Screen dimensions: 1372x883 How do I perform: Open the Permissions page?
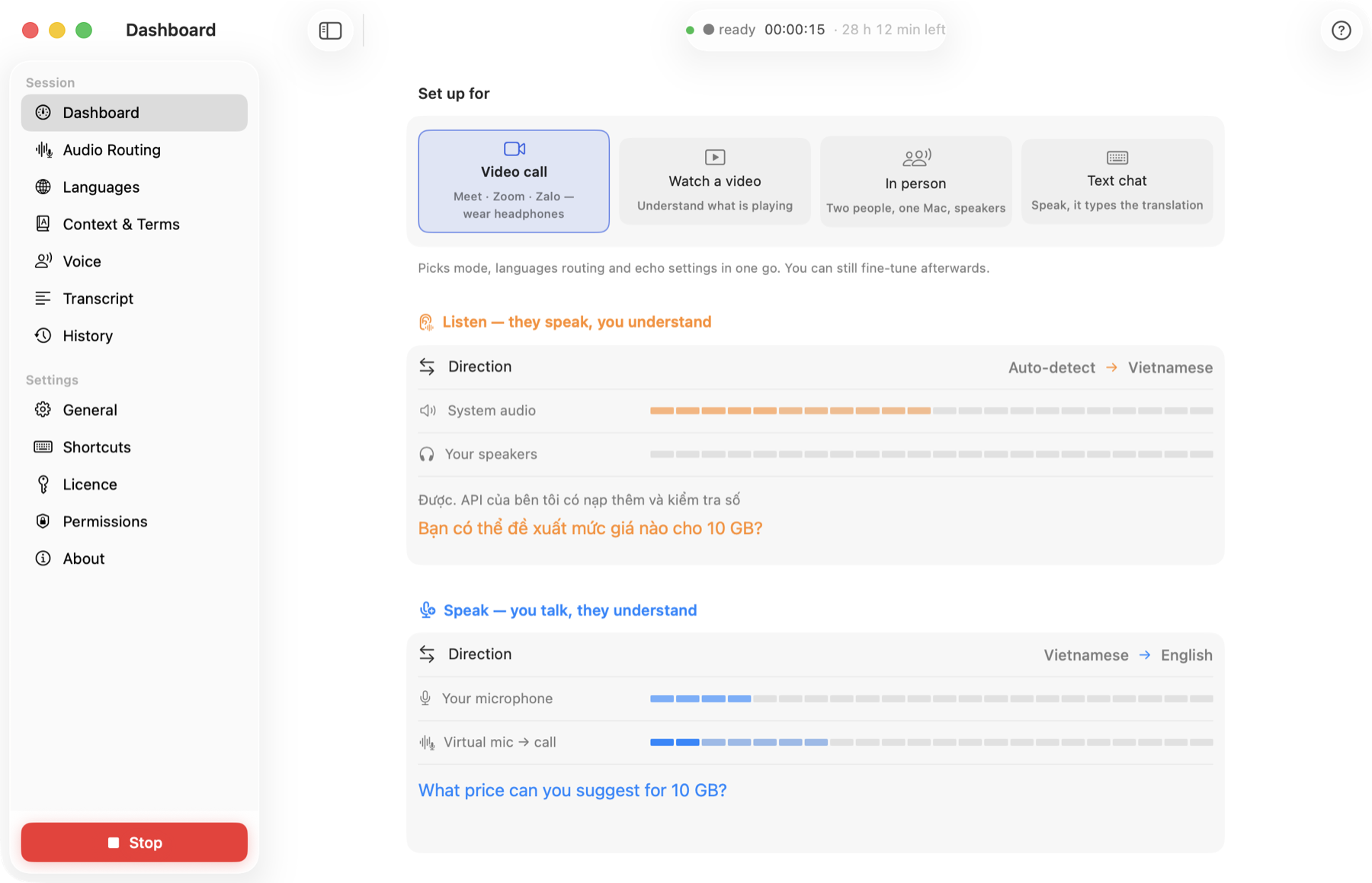pos(134,521)
